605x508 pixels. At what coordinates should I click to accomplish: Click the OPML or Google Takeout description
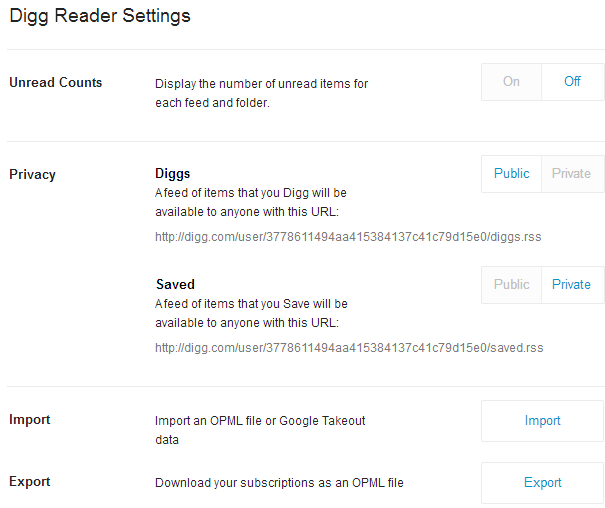point(260,430)
